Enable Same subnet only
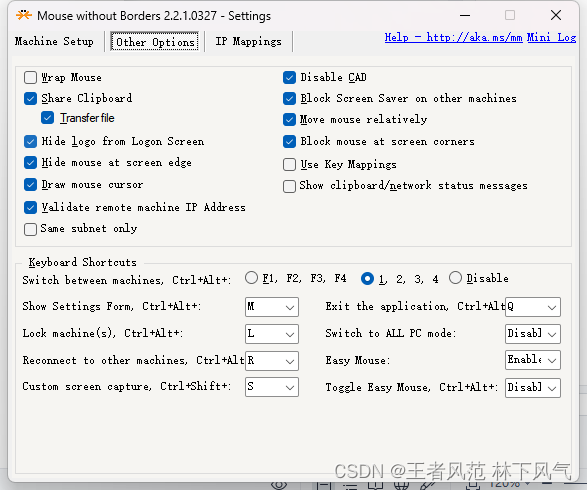This screenshot has height=490, width=587. 30,229
